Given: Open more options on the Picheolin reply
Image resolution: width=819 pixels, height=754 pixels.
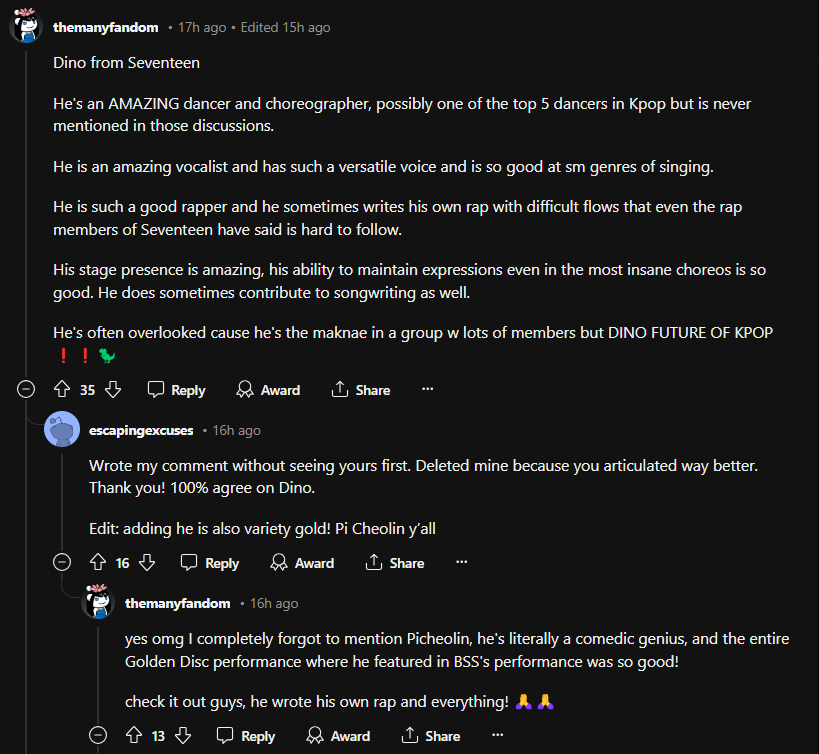Looking at the screenshot, I should [498, 736].
